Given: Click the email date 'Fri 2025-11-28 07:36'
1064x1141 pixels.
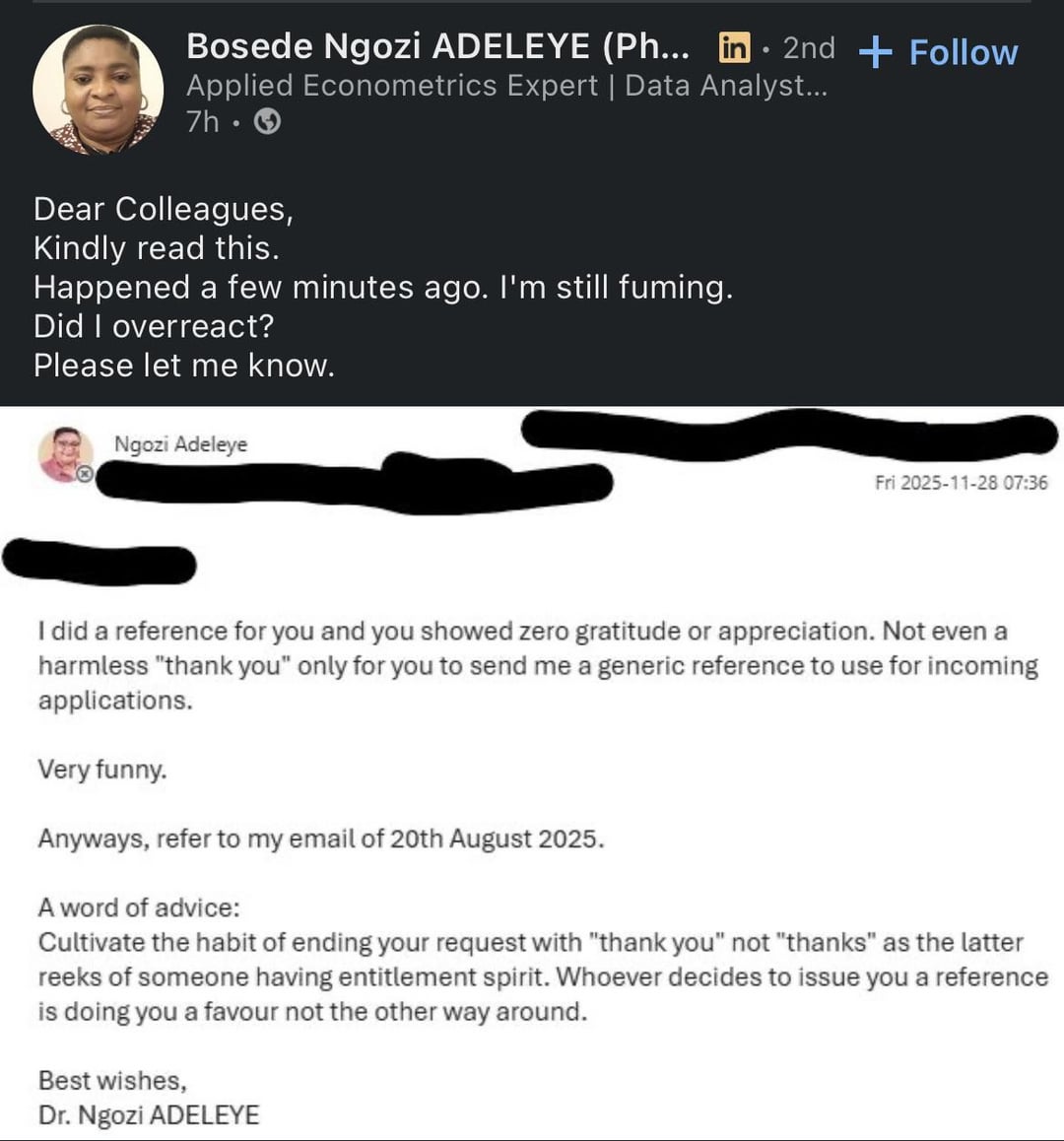Looking at the screenshot, I should tap(961, 483).
